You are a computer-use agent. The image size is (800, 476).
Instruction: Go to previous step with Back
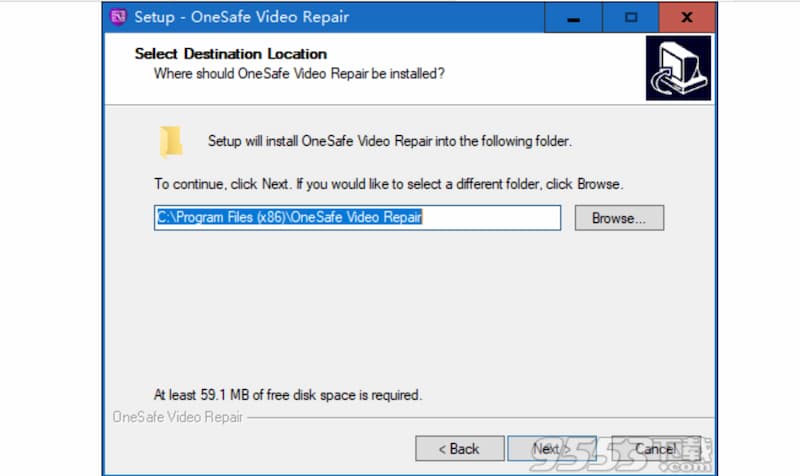(x=459, y=448)
